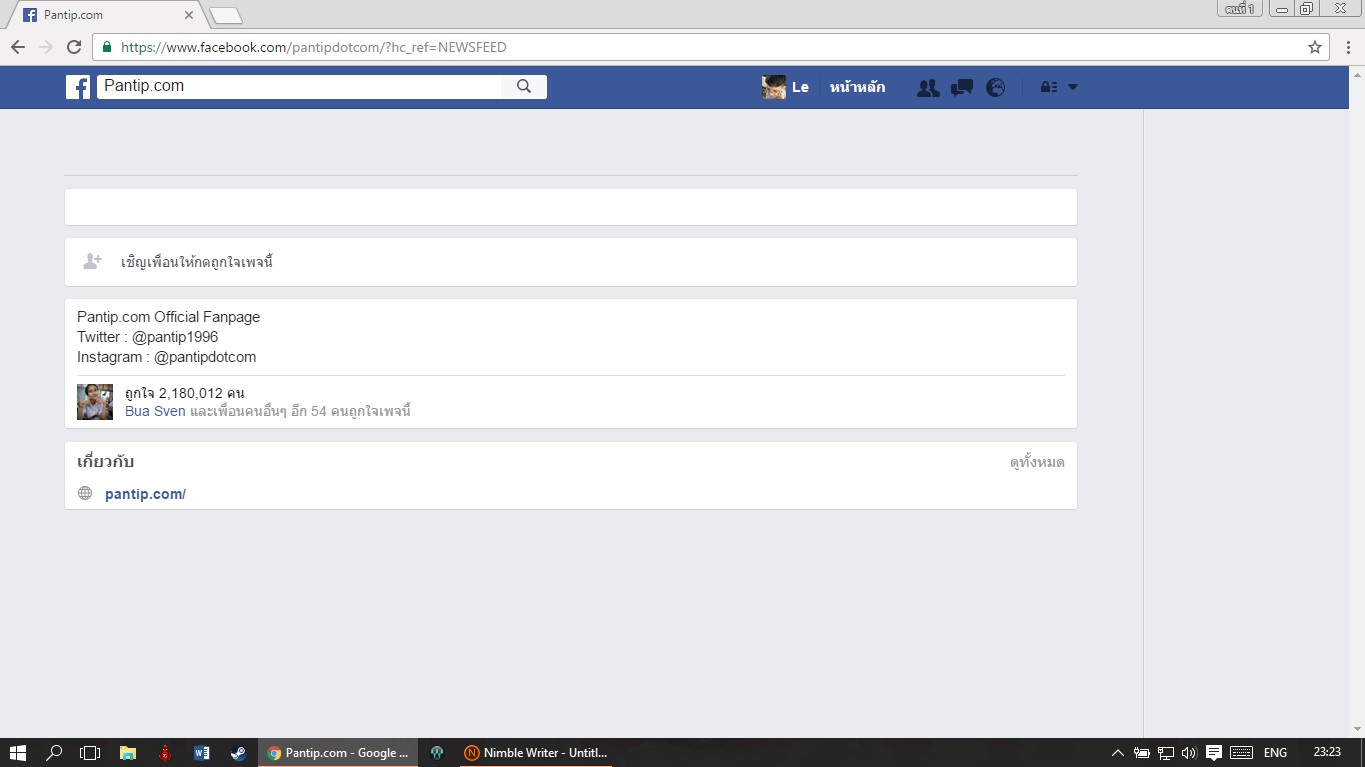This screenshot has width=1365, height=767.
Task: Click the Bua Sven friend link
Action: tap(155, 411)
